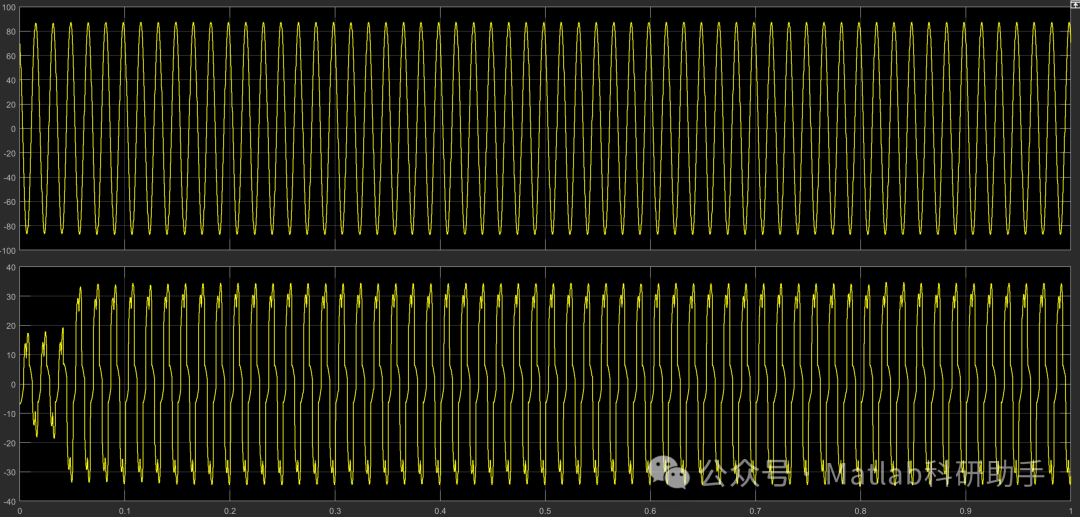This screenshot has height=517, width=1080.
Task: Click the 0.2 time axis tick label
Action: (230, 511)
